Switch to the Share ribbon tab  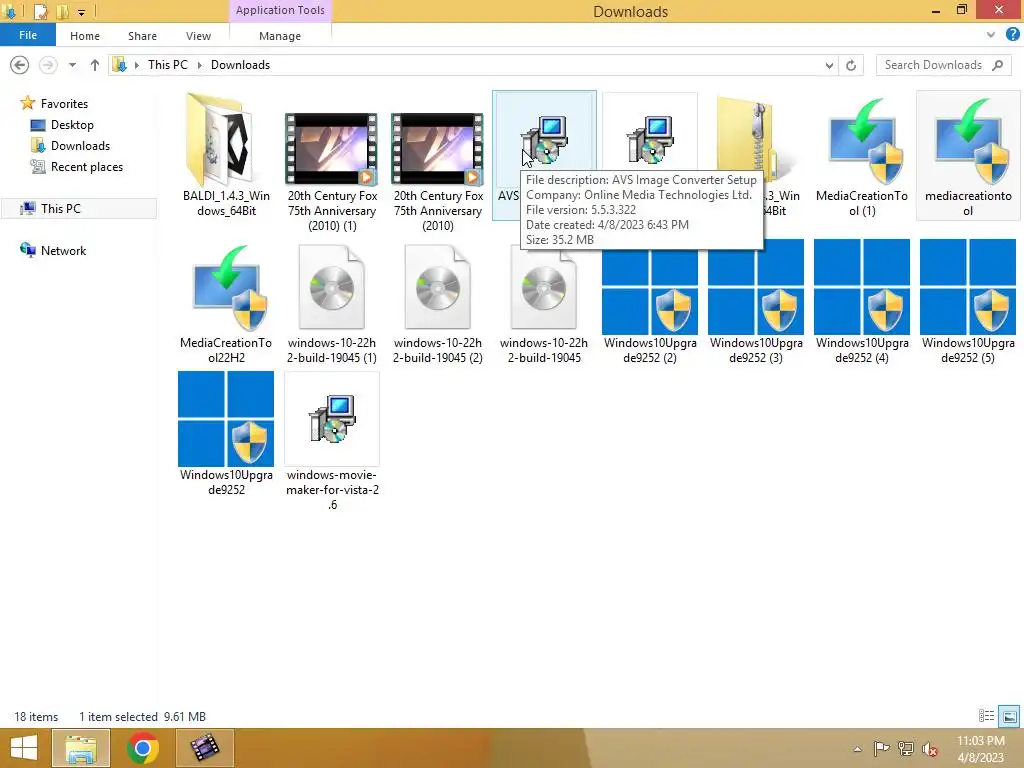142,36
